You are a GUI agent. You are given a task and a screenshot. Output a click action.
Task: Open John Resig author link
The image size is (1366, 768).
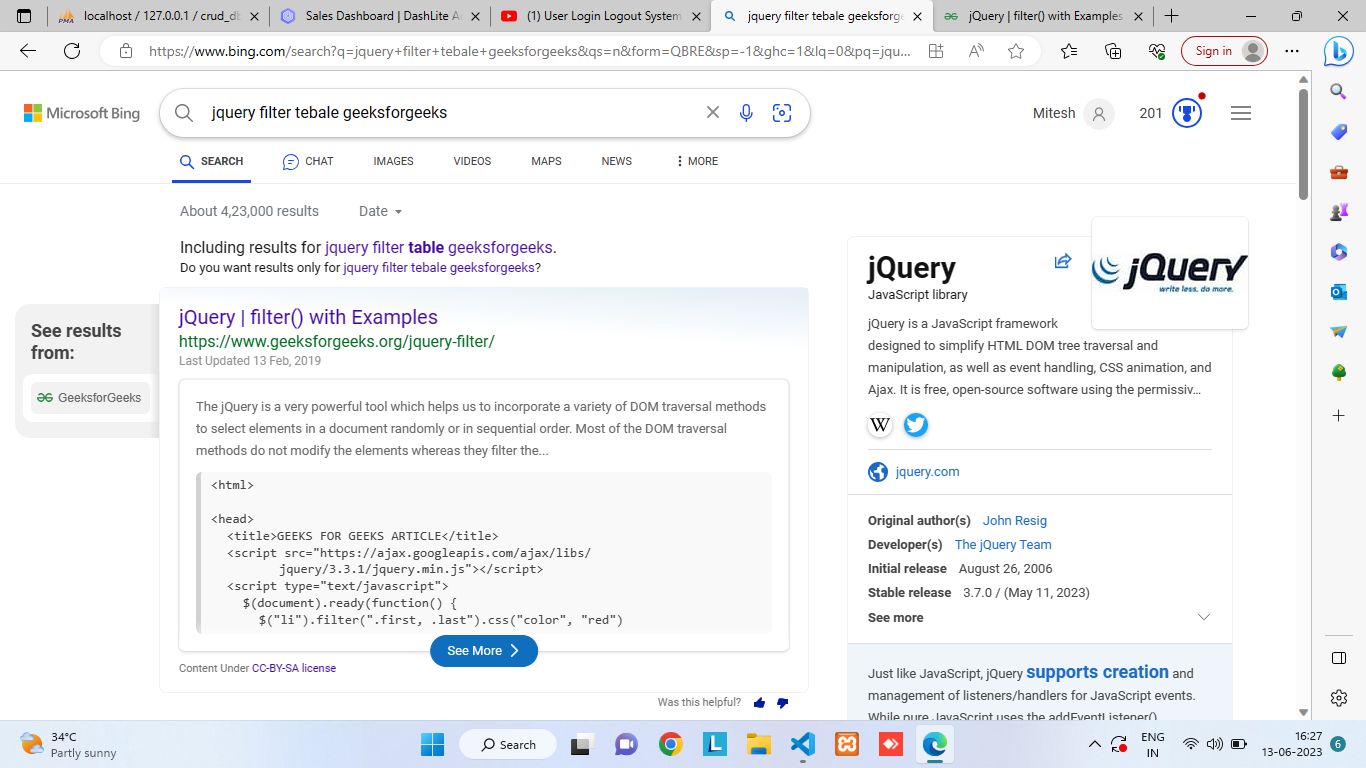coord(1015,521)
